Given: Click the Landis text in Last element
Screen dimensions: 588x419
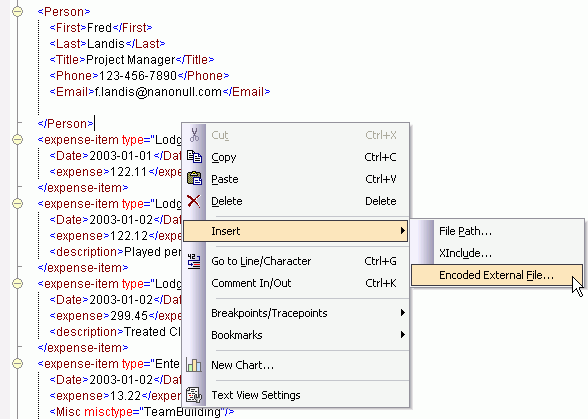Looking at the screenshot, I should (106, 44).
